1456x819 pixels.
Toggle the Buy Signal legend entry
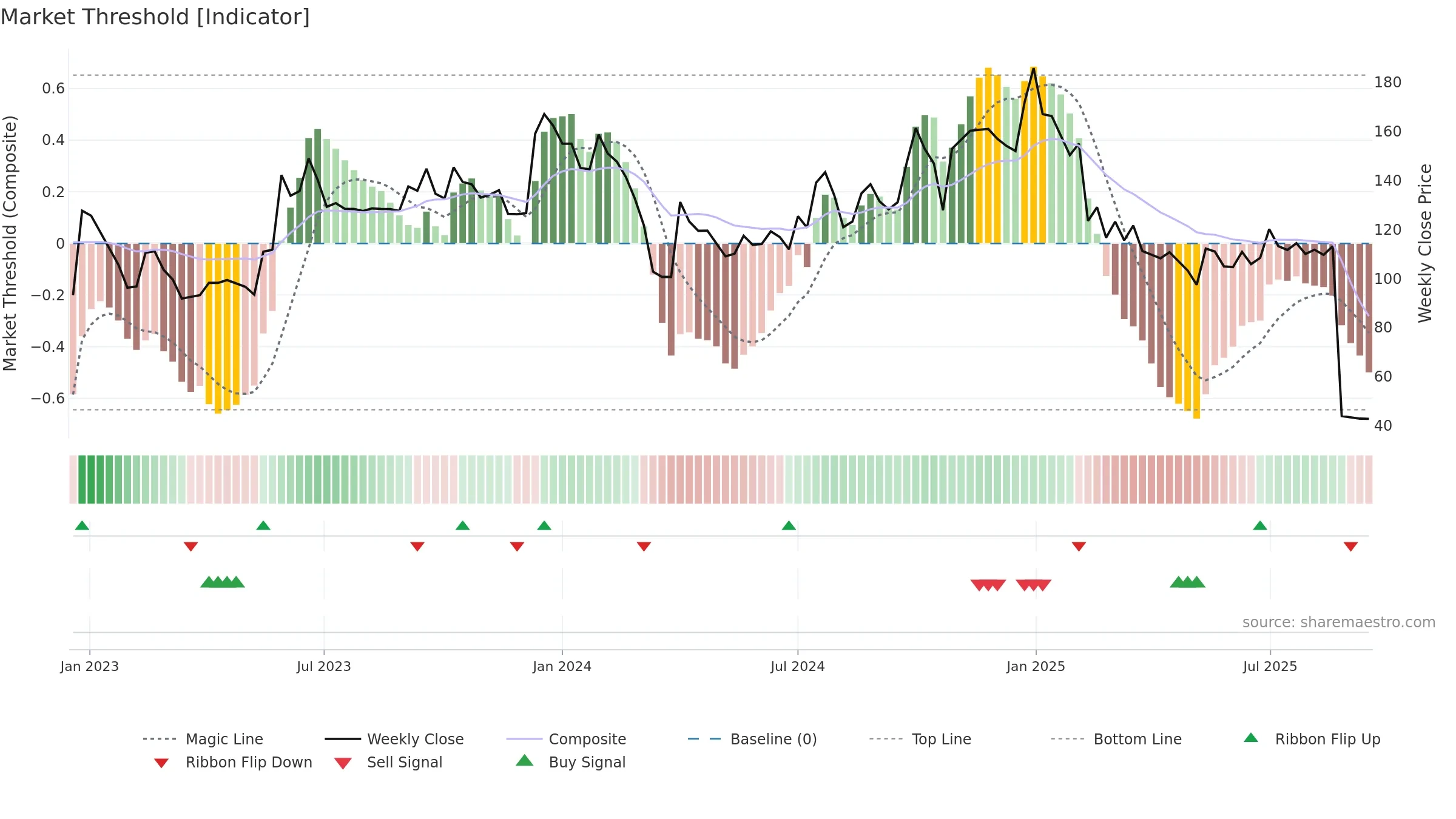[x=570, y=762]
